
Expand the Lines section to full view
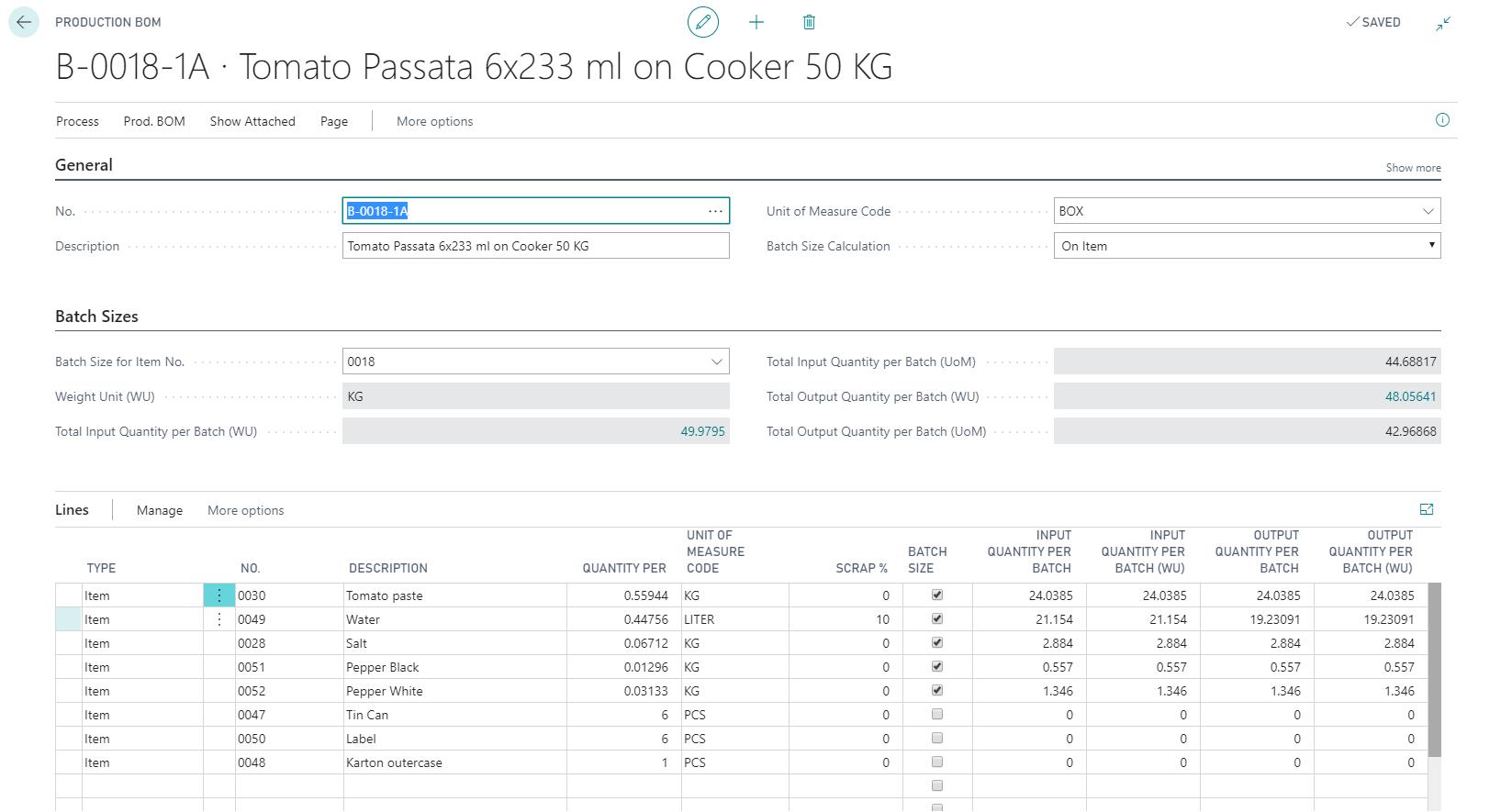coord(1426,509)
